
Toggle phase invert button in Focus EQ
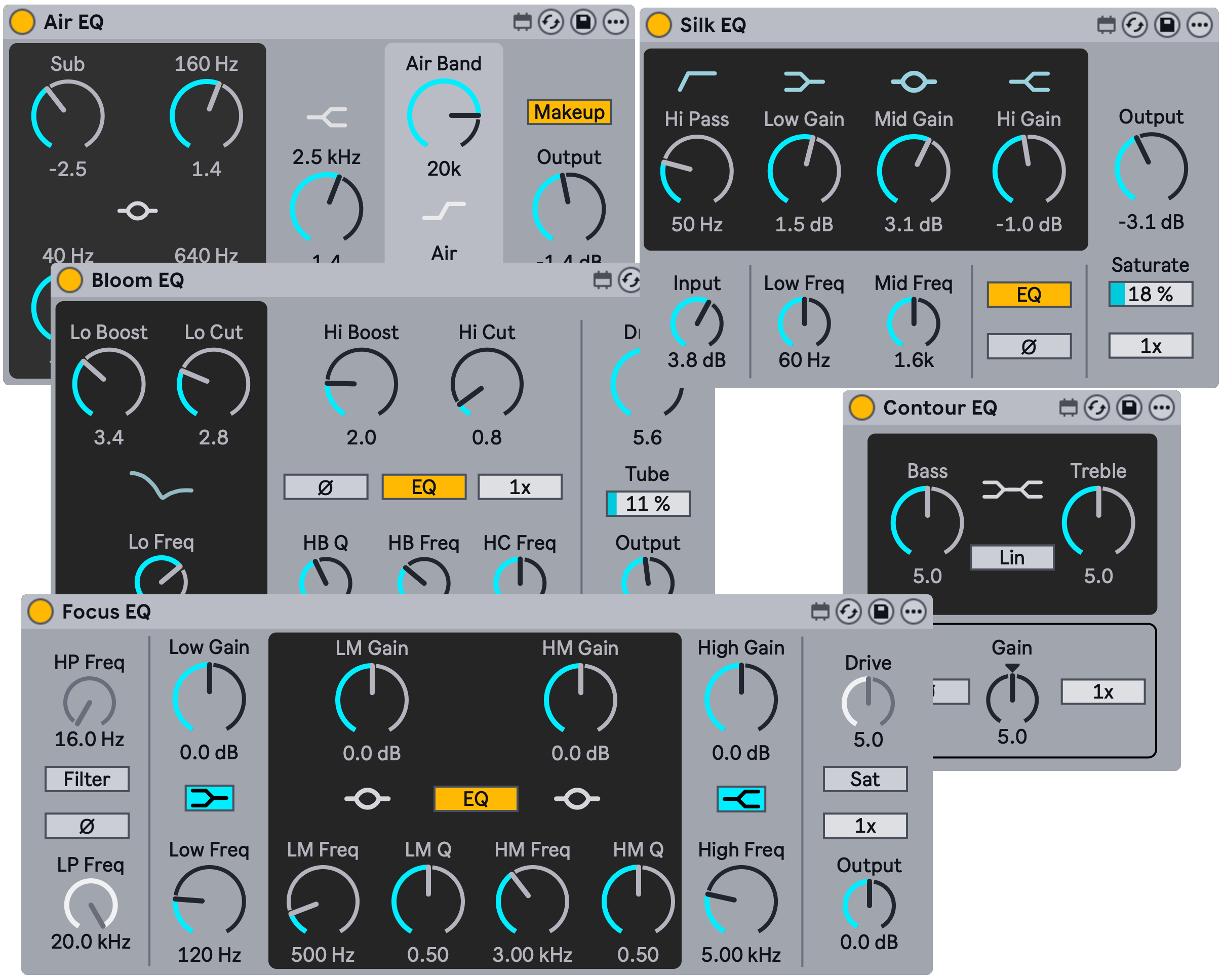tap(87, 826)
